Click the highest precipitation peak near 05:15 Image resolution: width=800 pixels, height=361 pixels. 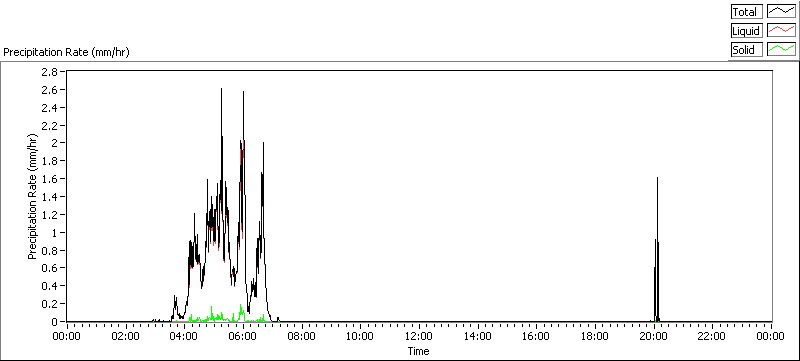pos(221,90)
